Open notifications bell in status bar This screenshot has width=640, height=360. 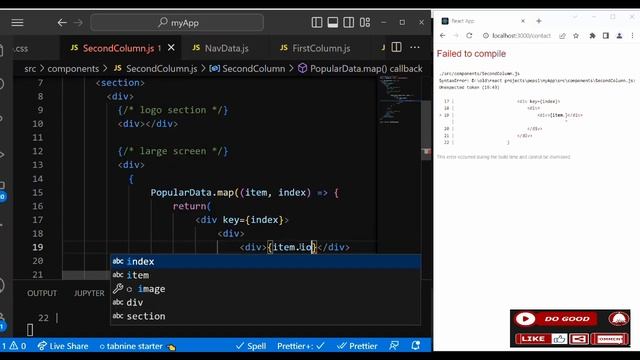pyautogui.click(x=416, y=346)
